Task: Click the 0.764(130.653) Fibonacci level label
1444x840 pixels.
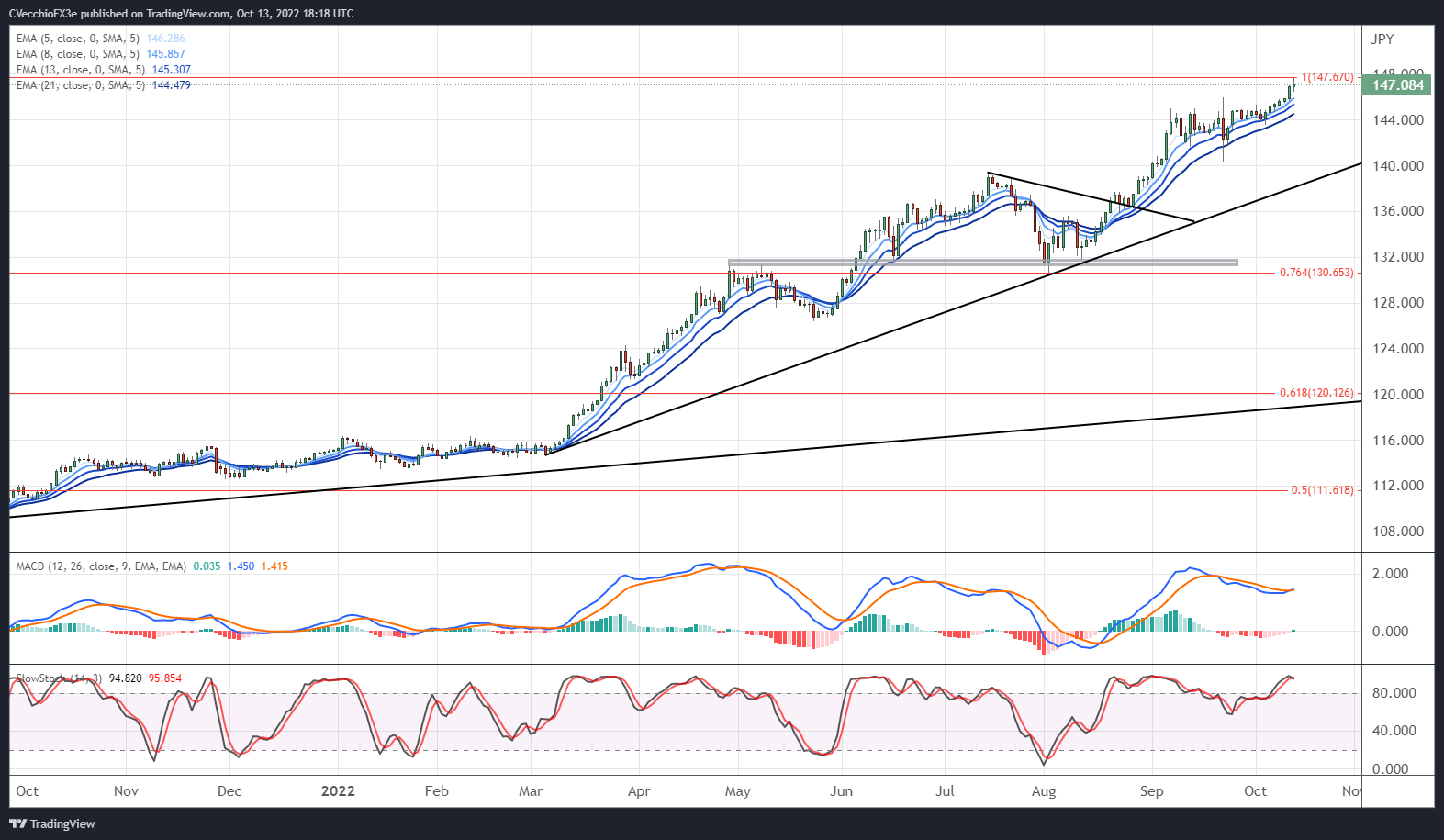Action: pyautogui.click(x=1316, y=273)
